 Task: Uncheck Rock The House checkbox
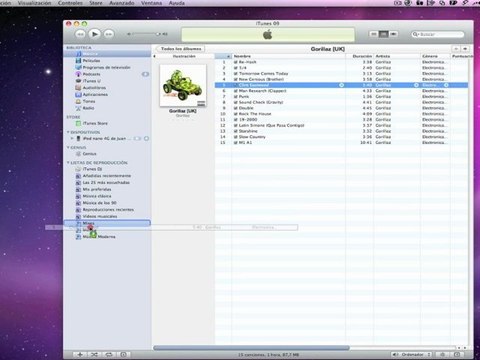click(236, 114)
